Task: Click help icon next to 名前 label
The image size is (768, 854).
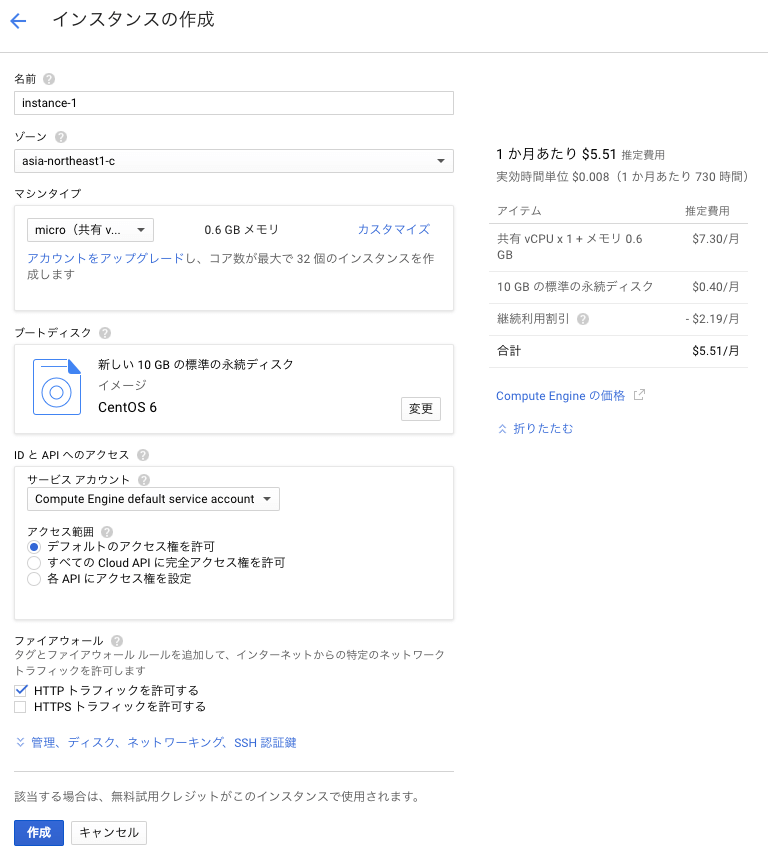Action: pos(49,79)
